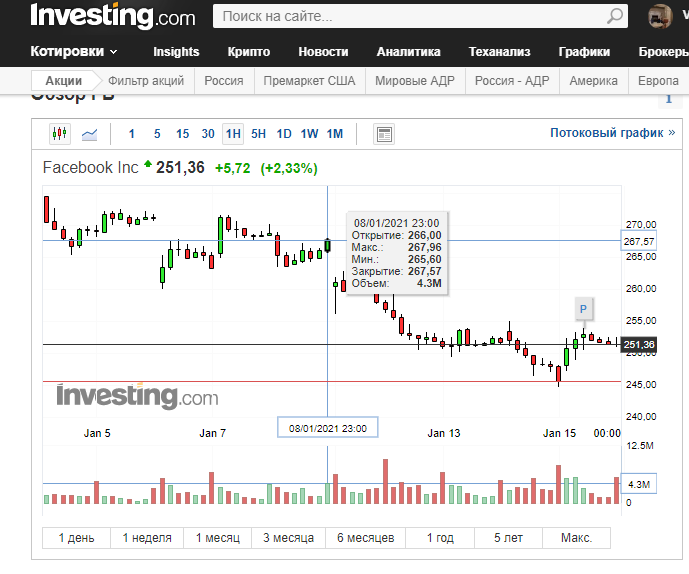Click the Jan 5 date axis label
The width and height of the screenshot is (689, 574).
(x=97, y=433)
